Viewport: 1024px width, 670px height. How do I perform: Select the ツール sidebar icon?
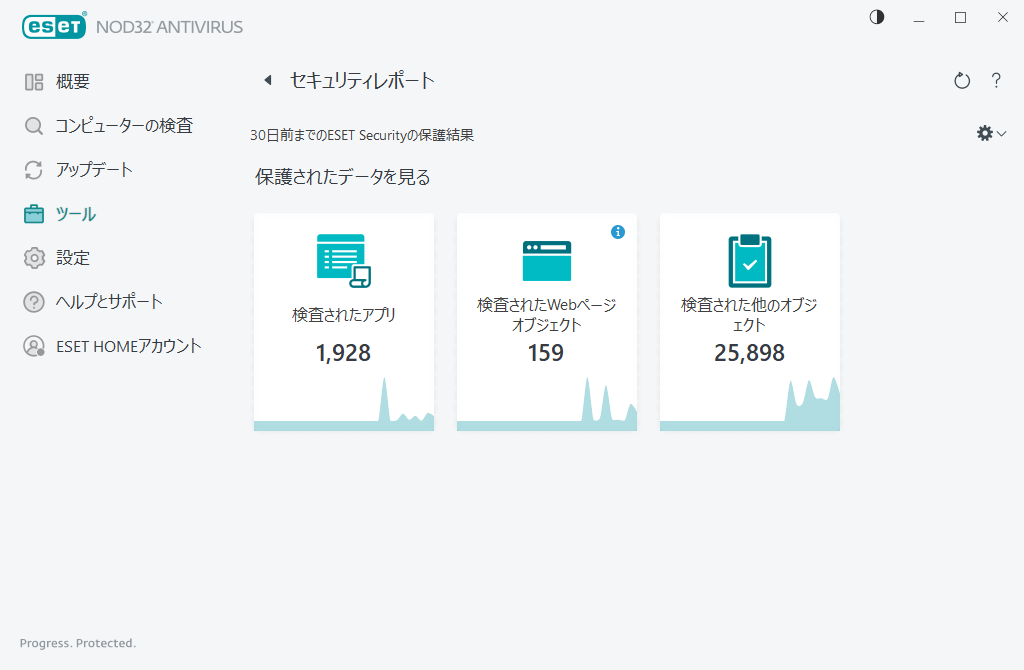33,213
